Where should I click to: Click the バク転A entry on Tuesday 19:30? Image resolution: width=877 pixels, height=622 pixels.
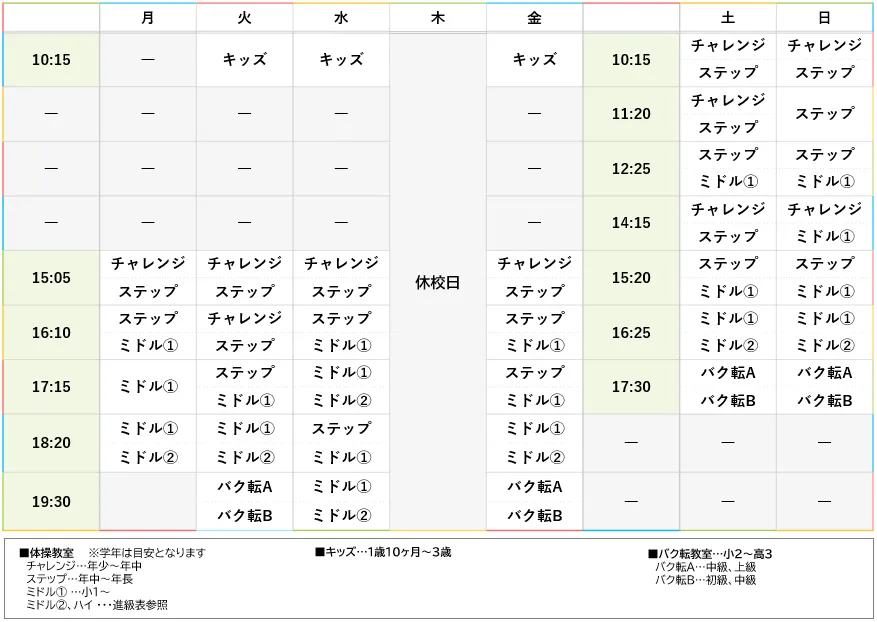pyautogui.click(x=243, y=488)
